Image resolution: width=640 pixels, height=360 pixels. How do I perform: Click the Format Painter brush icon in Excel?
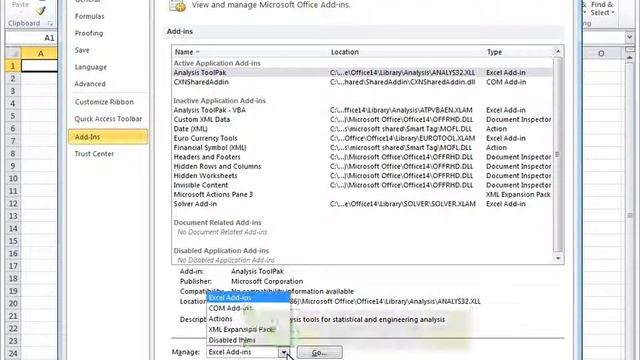click(41, 10)
